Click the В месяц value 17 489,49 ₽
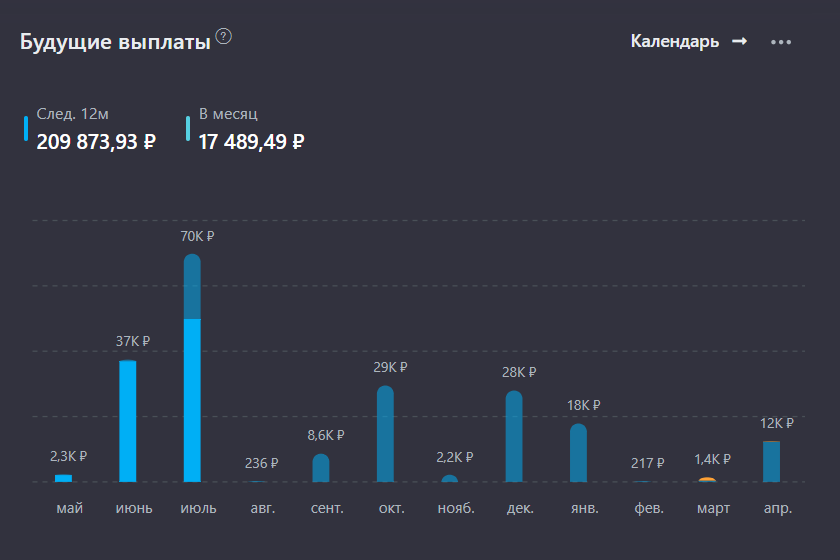This screenshot has height=560, width=840. 251,142
